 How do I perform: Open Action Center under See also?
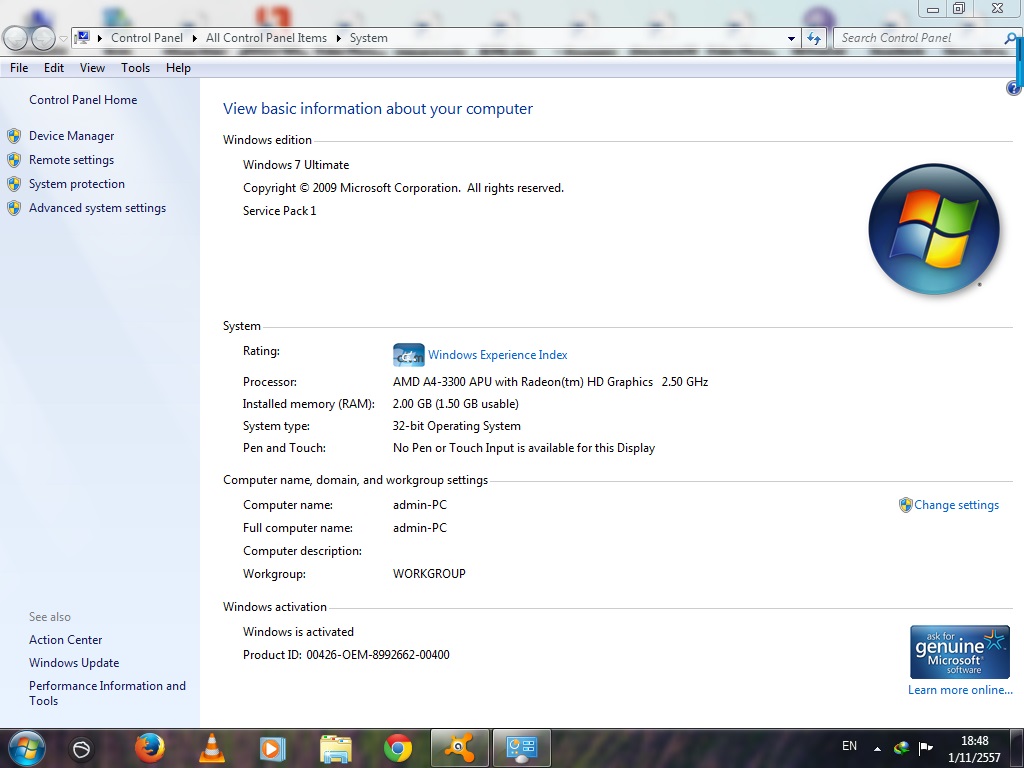(65, 640)
